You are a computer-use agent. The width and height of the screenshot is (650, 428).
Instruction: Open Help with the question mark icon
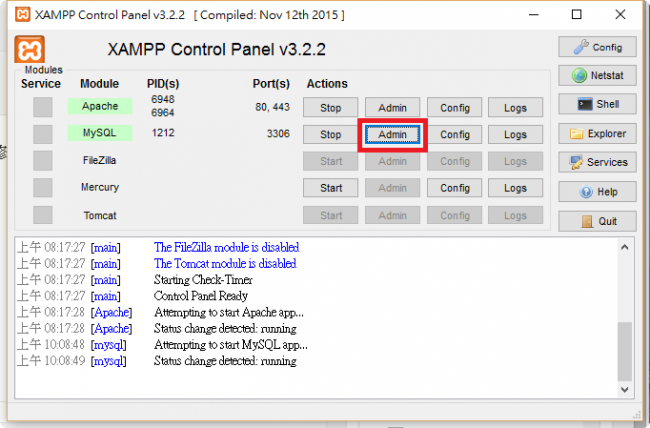(597, 192)
